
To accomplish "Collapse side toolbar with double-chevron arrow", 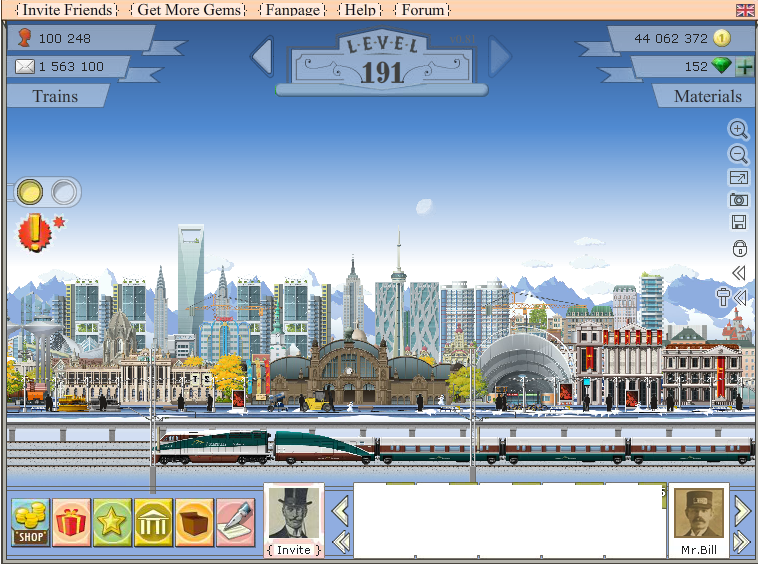I will pyautogui.click(x=738, y=273).
